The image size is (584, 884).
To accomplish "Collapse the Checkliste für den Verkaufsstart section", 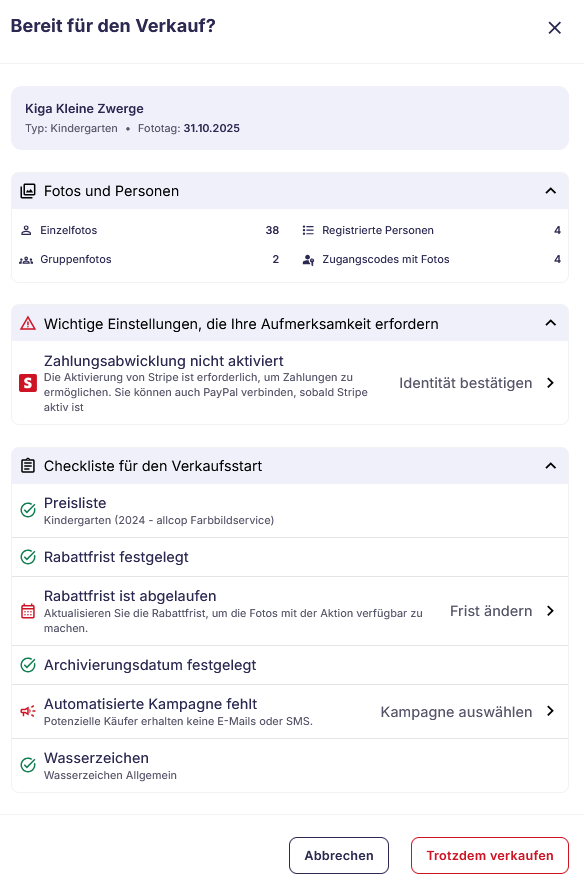I will (549, 465).
